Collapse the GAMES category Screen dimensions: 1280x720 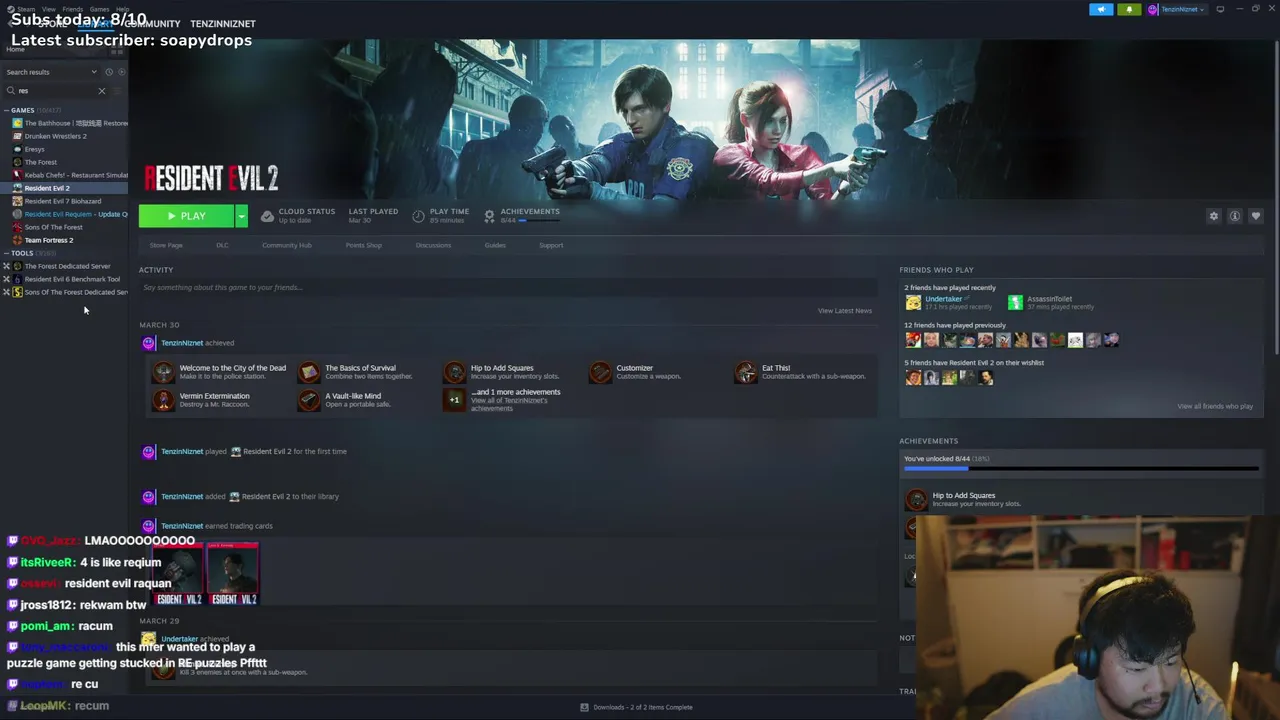point(7,110)
